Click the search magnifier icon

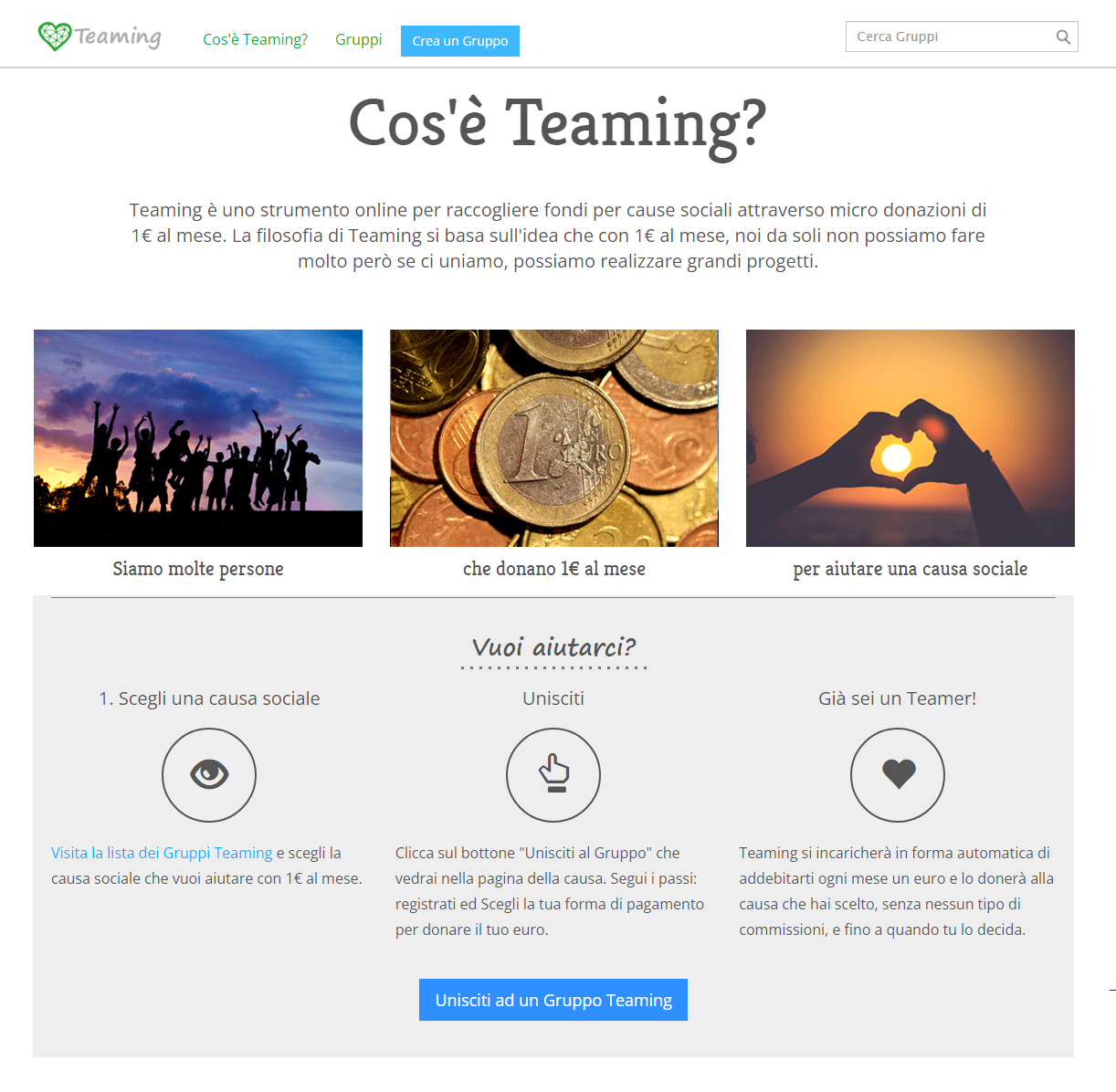1063,37
